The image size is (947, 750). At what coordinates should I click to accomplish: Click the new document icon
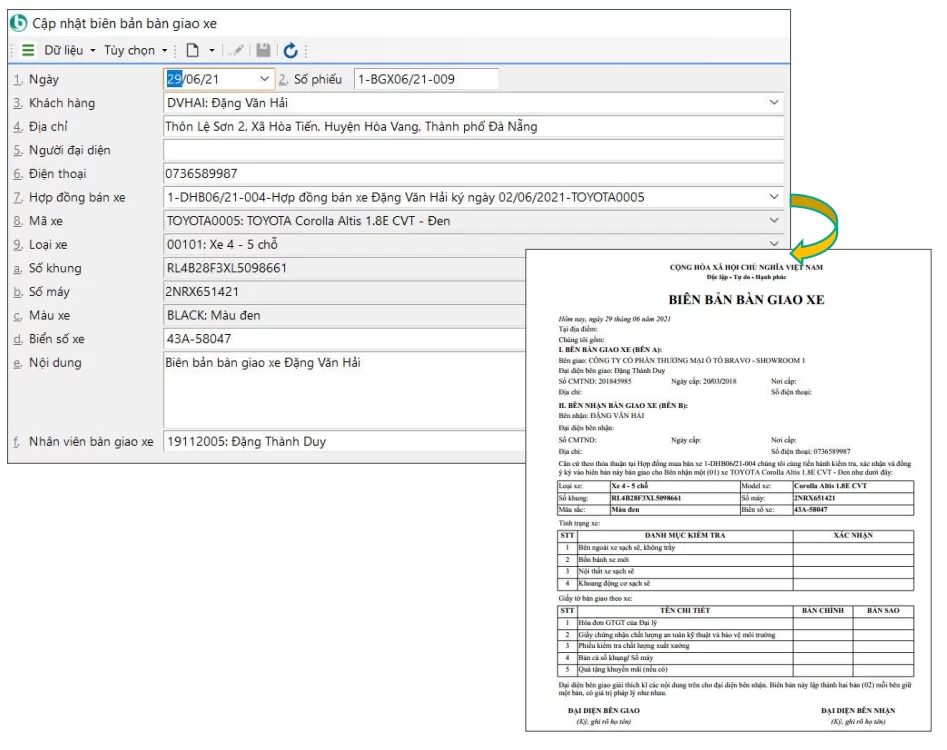pyautogui.click(x=193, y=50)
